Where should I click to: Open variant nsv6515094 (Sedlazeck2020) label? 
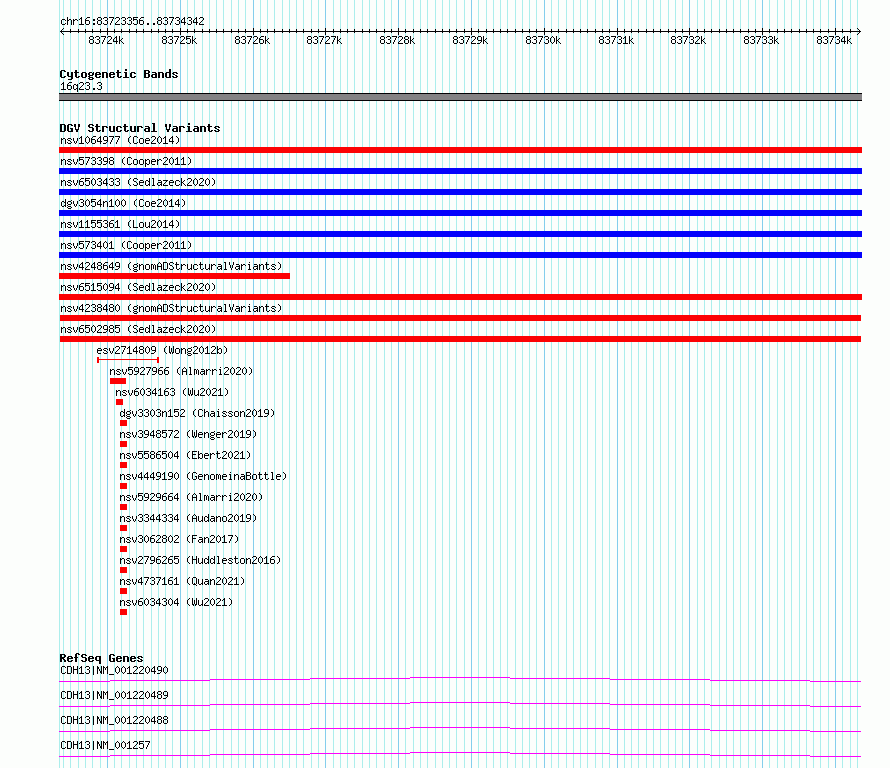138,287
